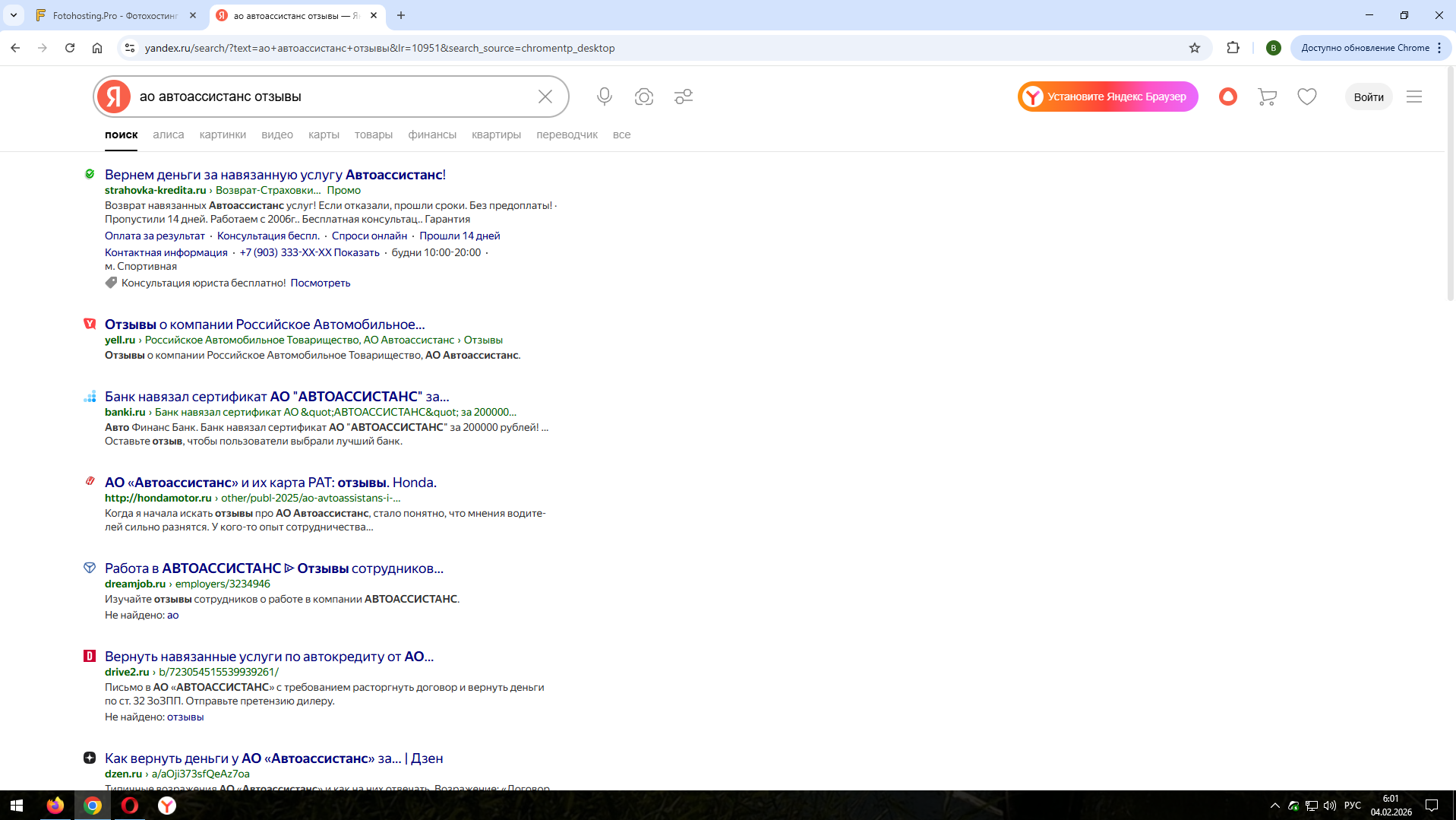The image size is (1456, 820).
Task: Bookmark this page with star icon
Action: 1195,48
